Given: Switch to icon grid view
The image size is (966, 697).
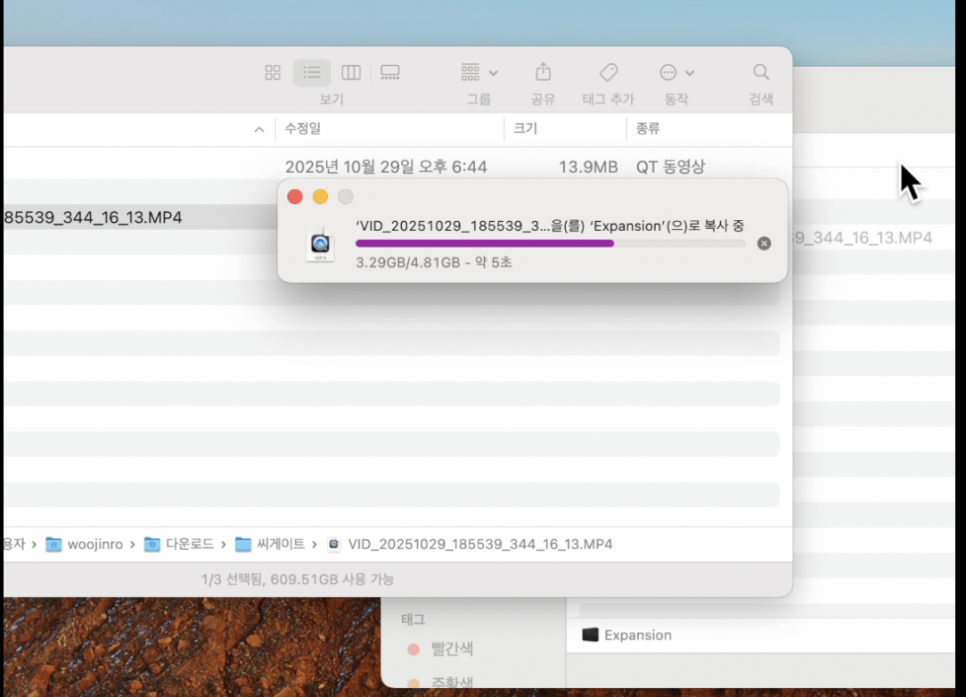Looking at the screenshot, I should pyautogui.click(x=272, y=72).
